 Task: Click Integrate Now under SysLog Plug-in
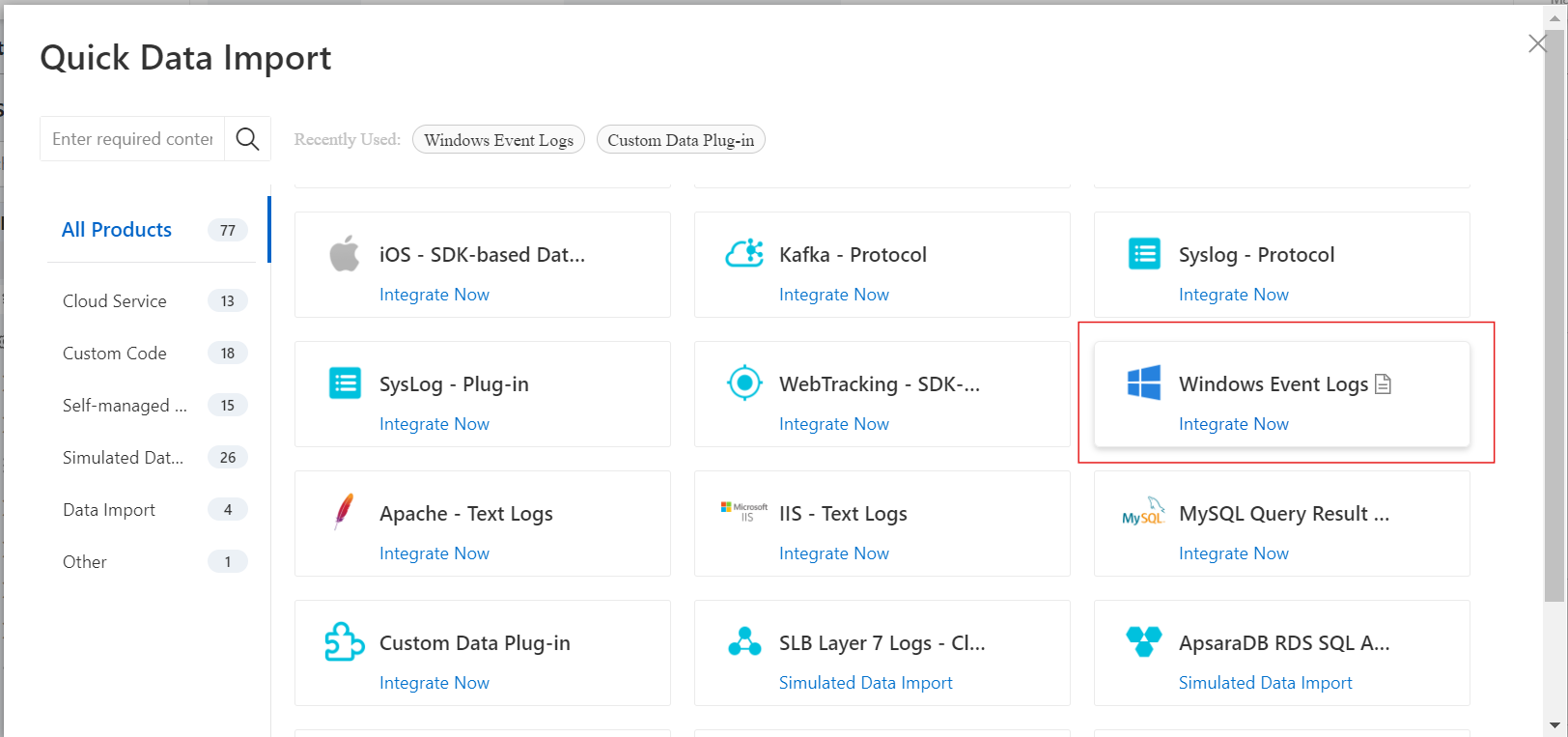434,424
